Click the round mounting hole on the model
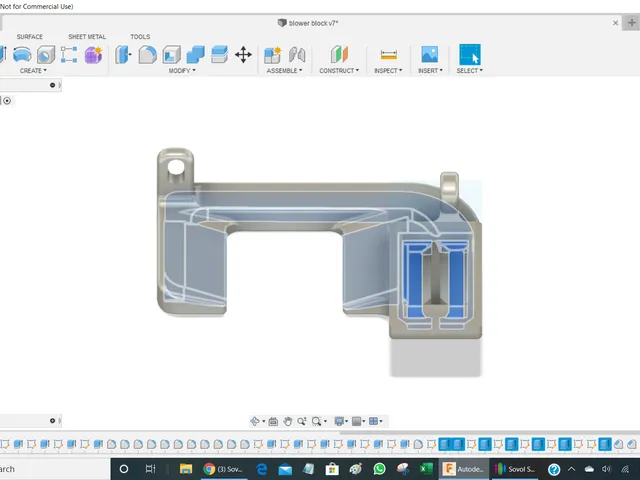Viewport: 640px width, 480px height. tap(176, 167)
